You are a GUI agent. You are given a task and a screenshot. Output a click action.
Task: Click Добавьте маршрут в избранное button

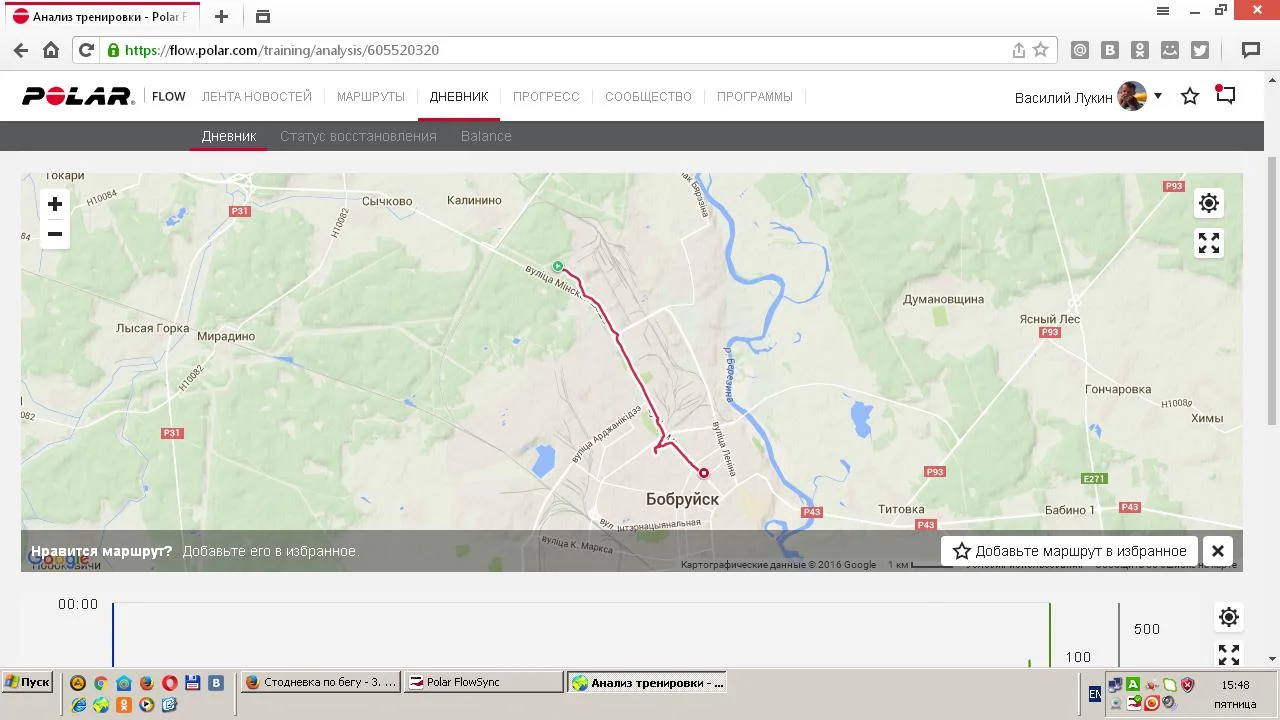coord(1069,551)
